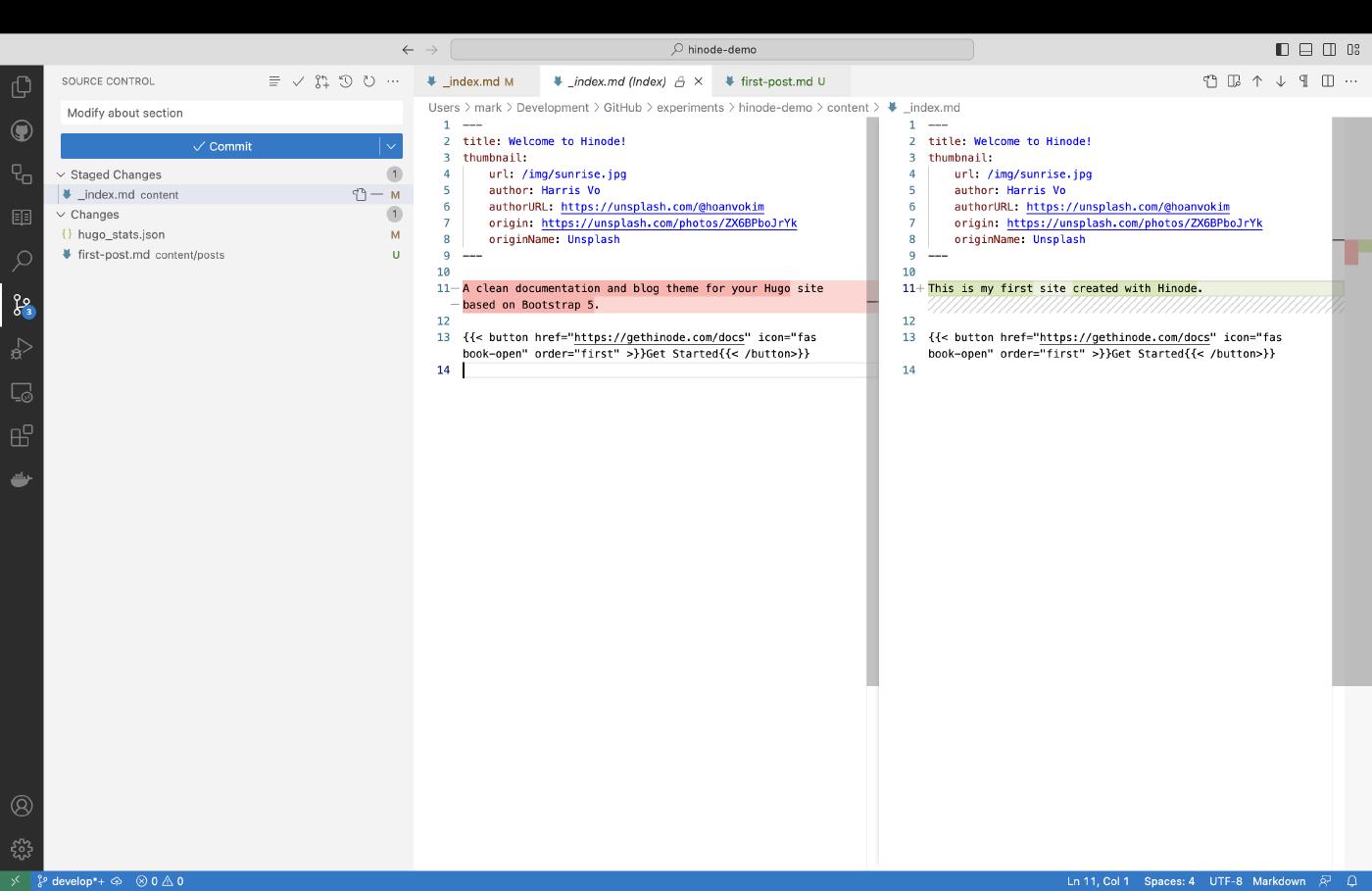Toggle the primary side bar visibility
1372x891 pixels.
pos(1282,49)
